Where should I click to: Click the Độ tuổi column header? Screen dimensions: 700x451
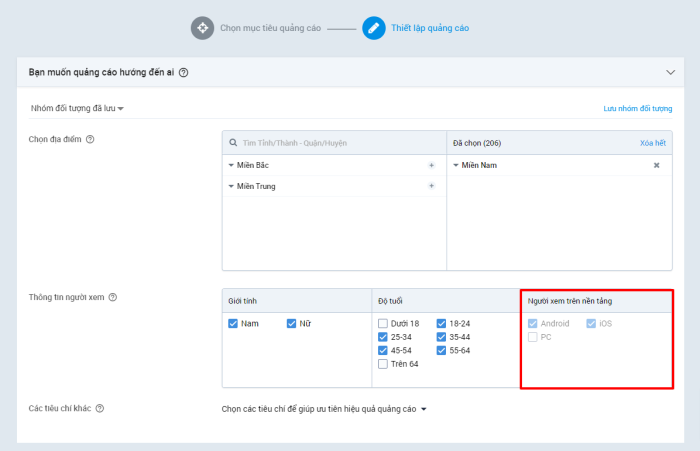point(390,301)
